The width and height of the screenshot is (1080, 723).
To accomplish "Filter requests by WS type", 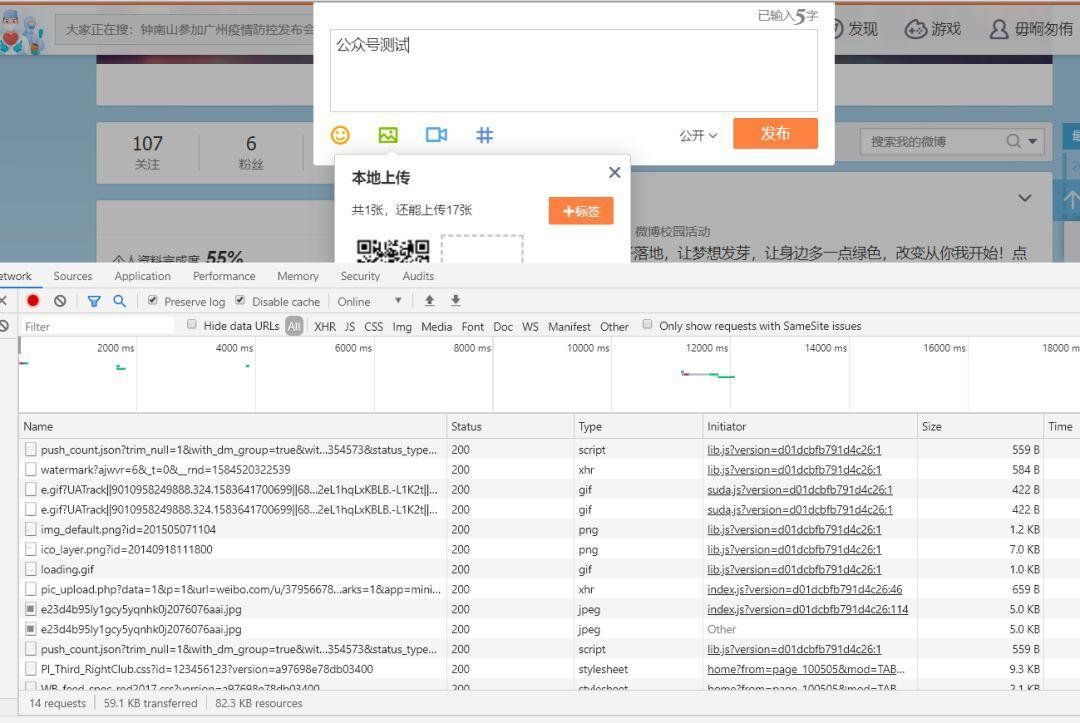I will (530, 326).
